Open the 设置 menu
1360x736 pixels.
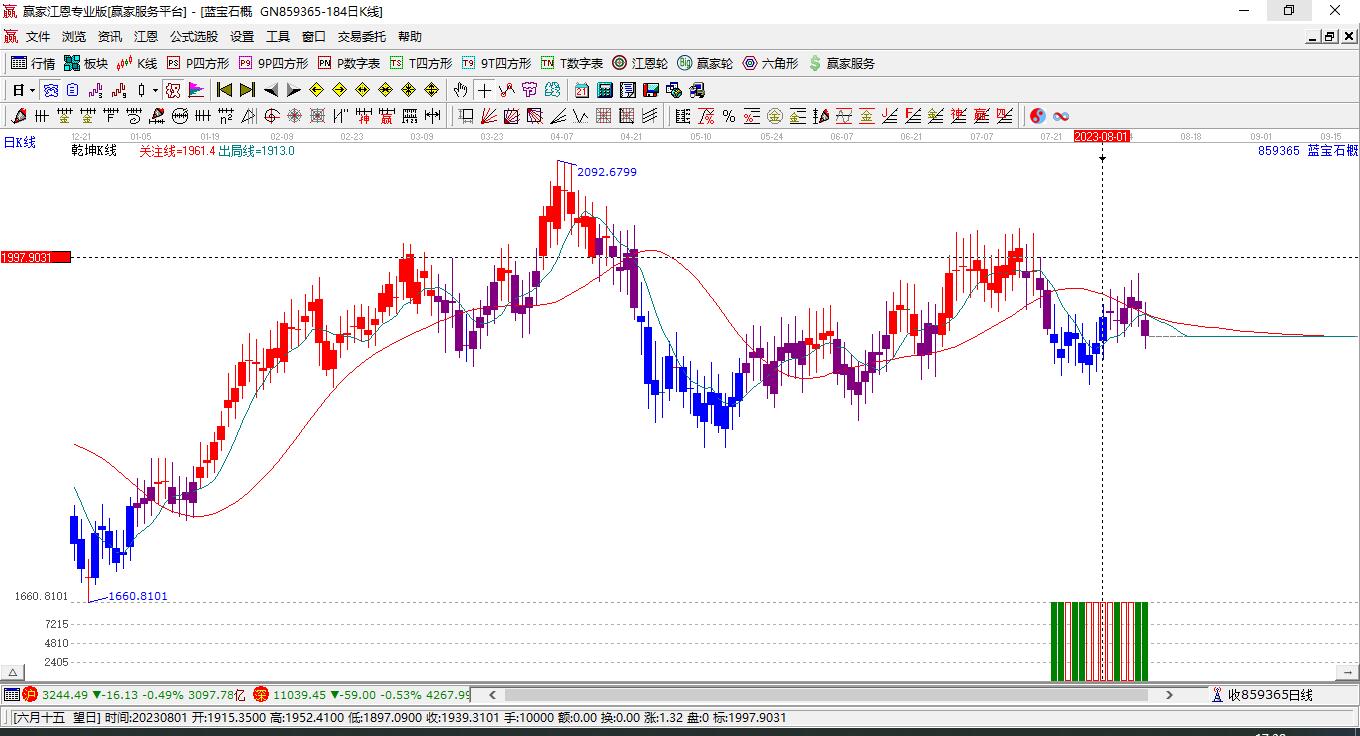(x=242, y=37)
